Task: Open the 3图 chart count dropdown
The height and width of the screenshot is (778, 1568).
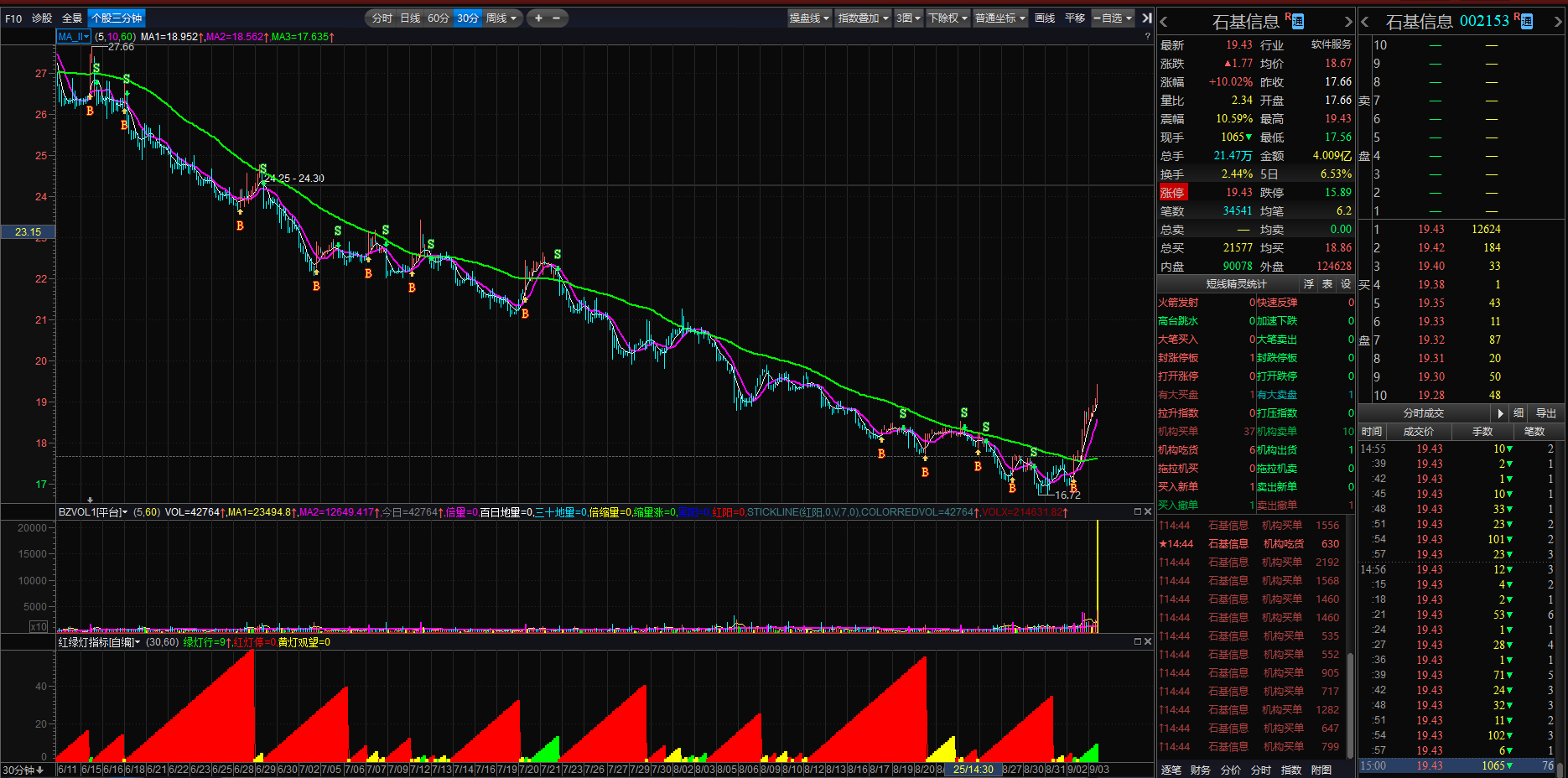Action: coord(908,18)
